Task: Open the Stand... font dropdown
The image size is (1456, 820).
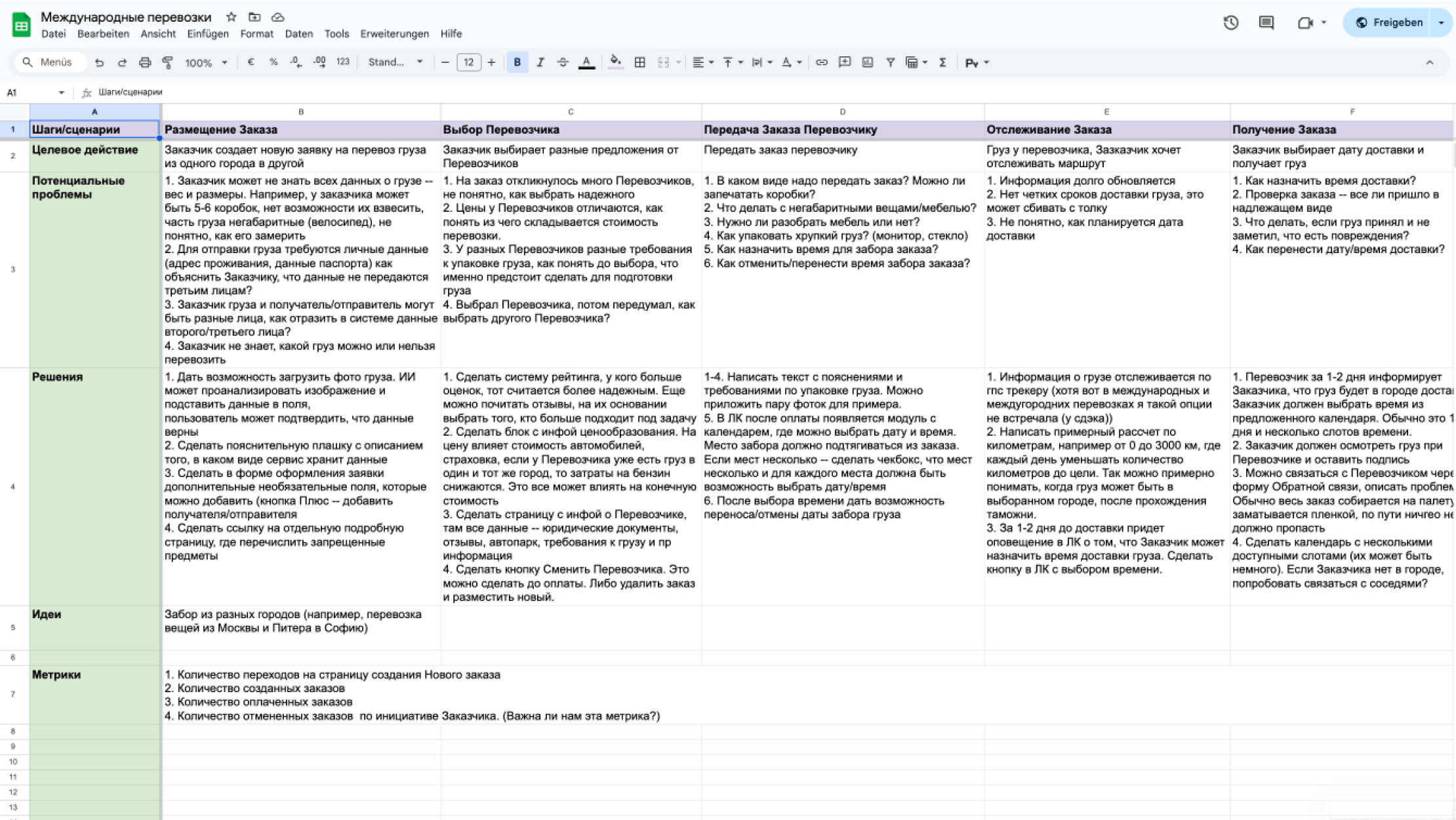Action: tap(395, 62)
